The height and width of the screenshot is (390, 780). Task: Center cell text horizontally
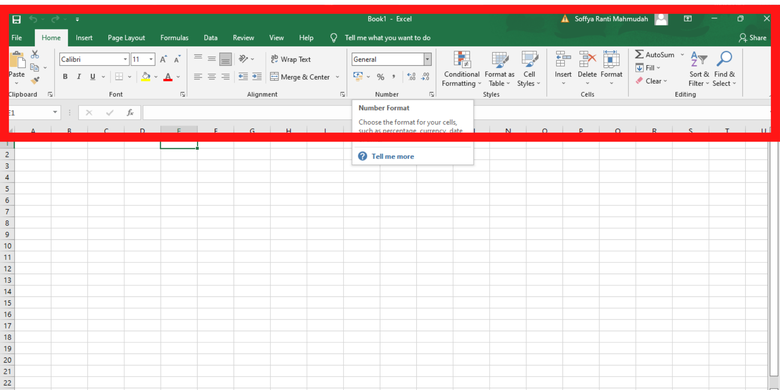coord(212,77)
